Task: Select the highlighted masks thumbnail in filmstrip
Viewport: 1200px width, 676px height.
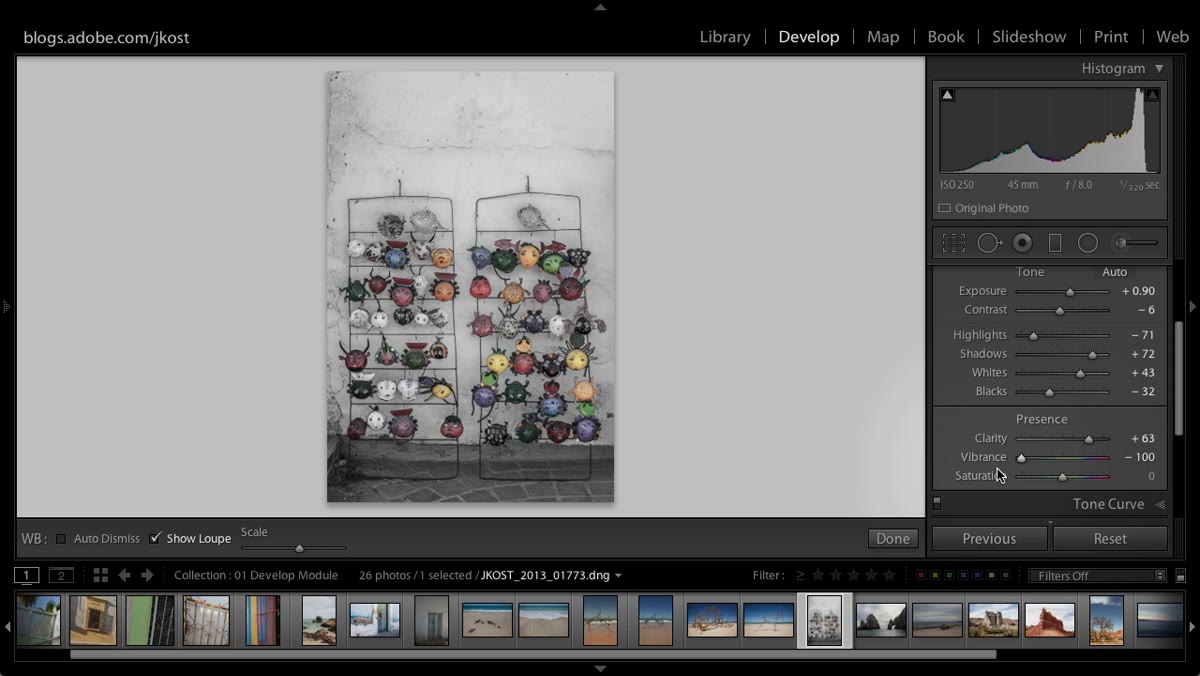Action: click(825, 621)
